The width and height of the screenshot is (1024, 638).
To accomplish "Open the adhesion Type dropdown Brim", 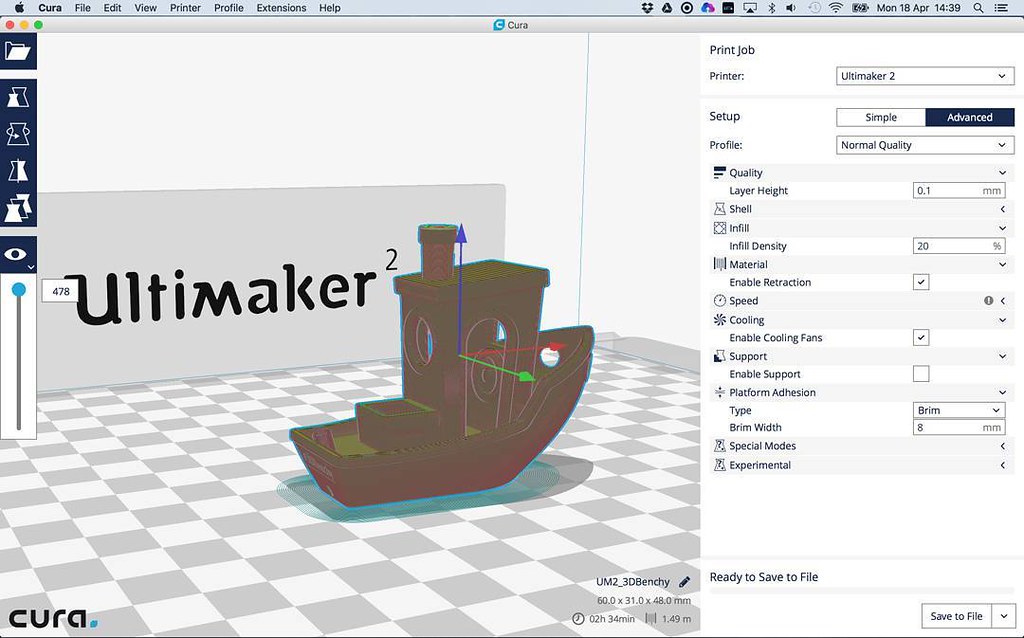I will pos(958,410).
